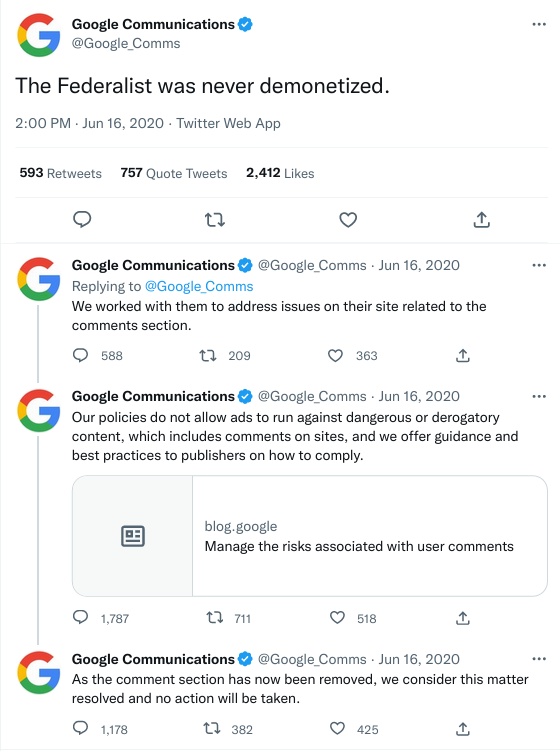View the 593 Retweets list
This screenshot has height=751, width=560.
click(x=60, y=173)
